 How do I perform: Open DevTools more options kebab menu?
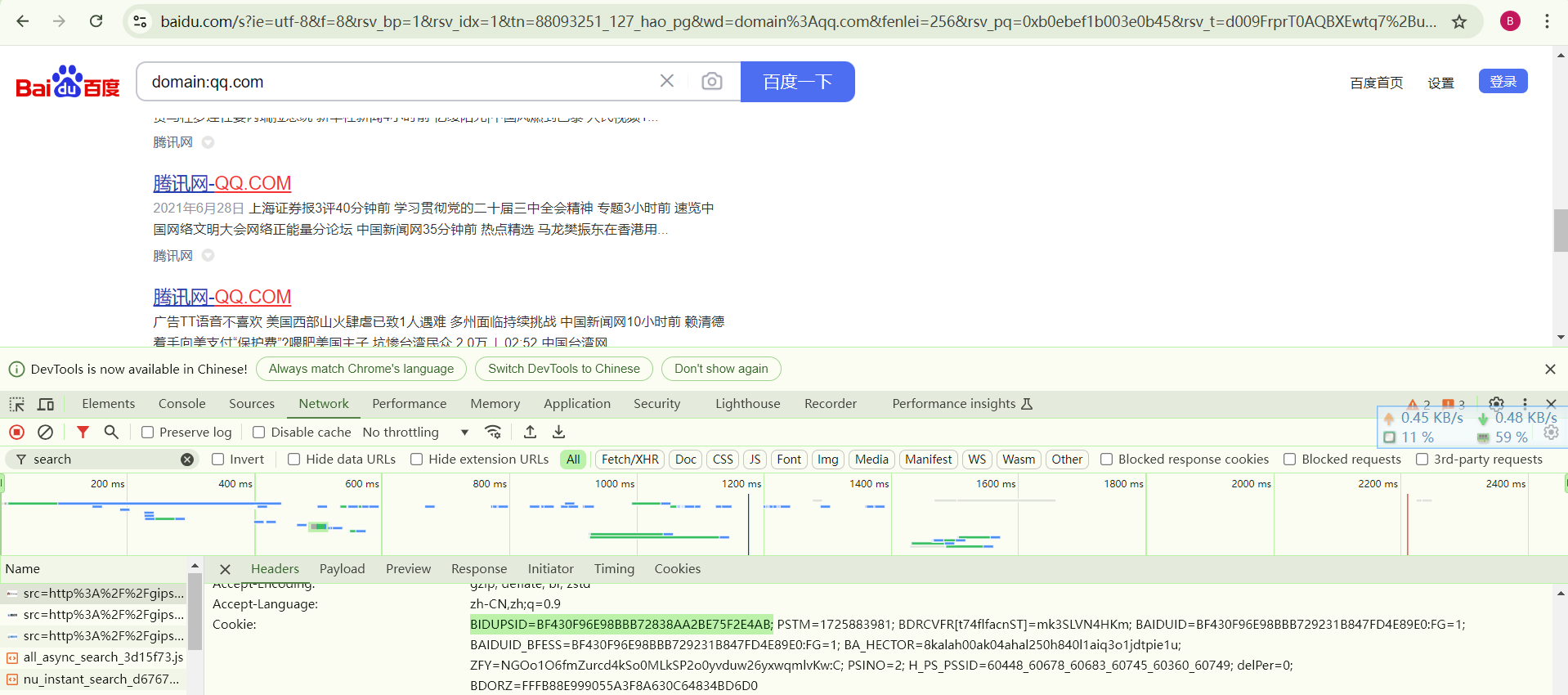tap(1525, 403)
